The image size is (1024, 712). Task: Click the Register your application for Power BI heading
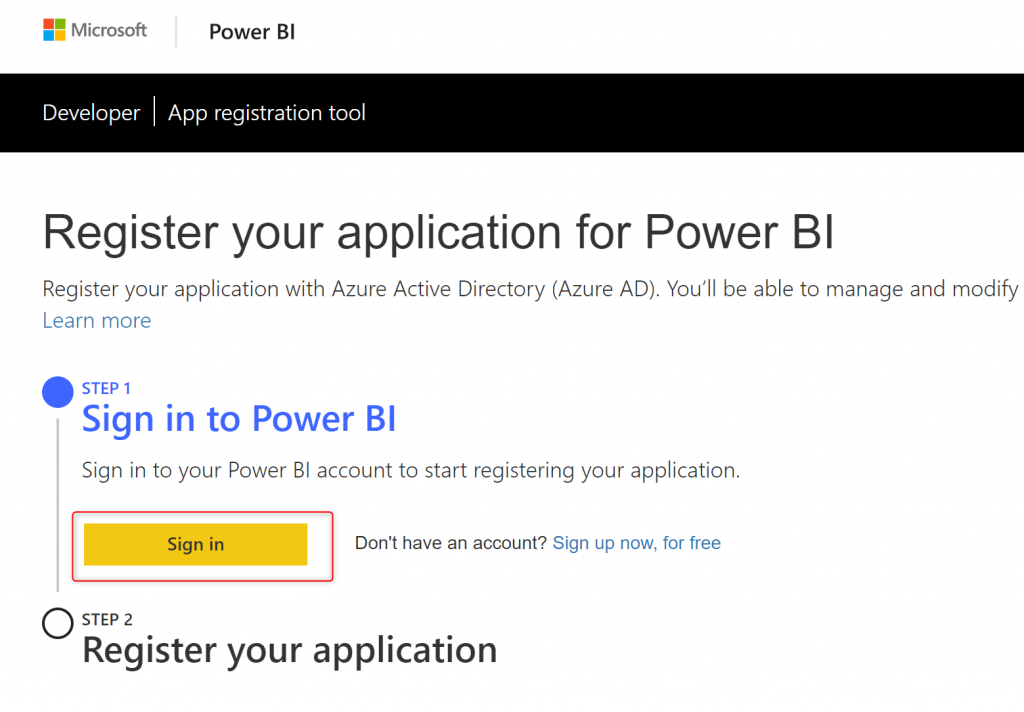438,233
